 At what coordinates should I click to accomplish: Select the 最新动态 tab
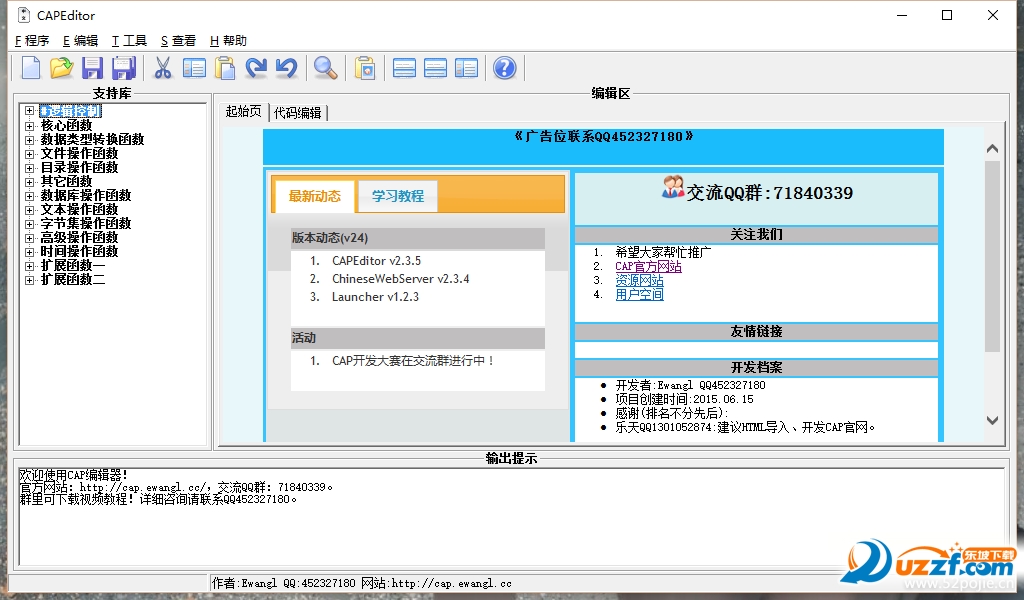[314, 196]
